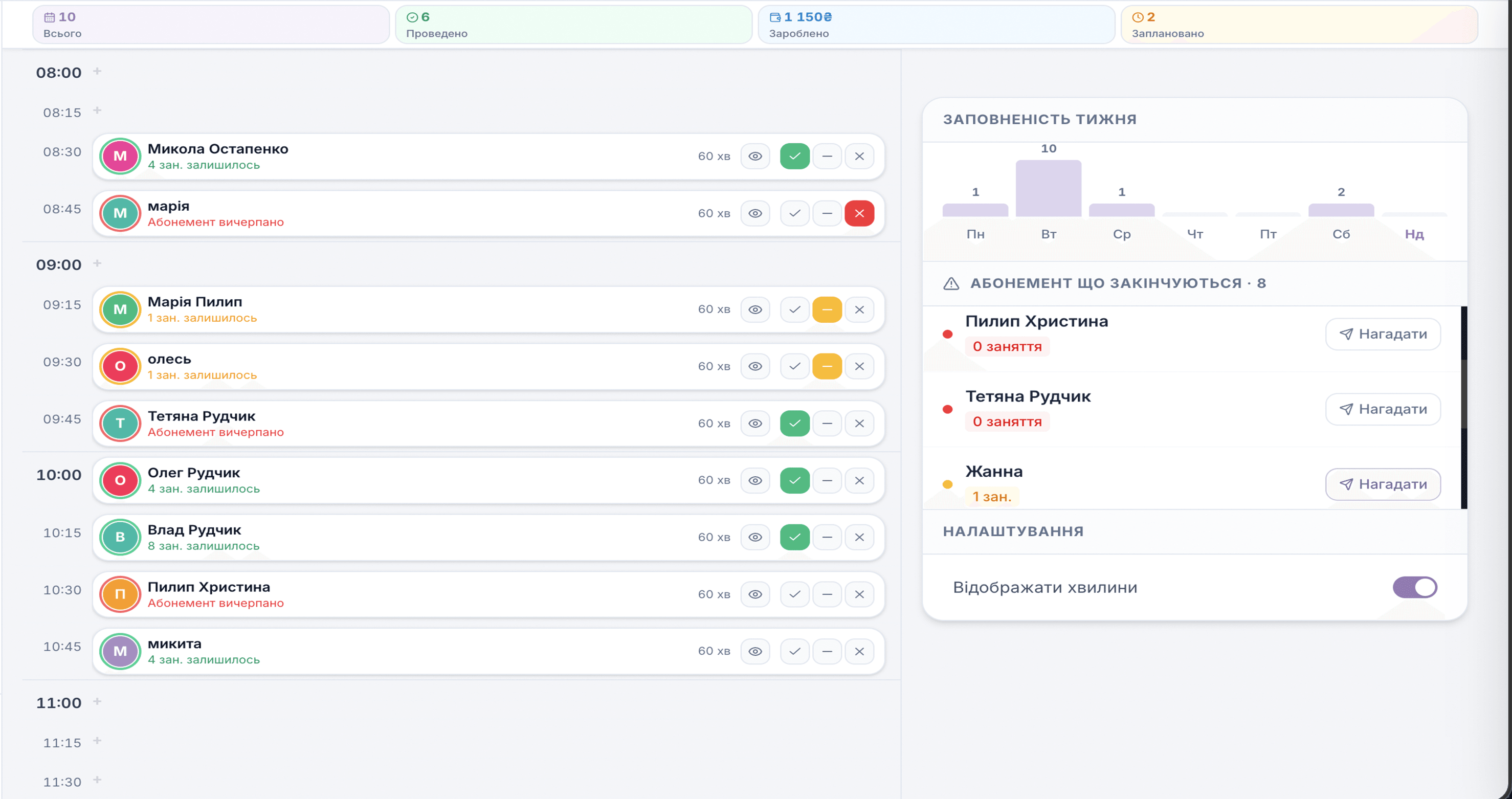1512x799 pixels.
Task: Click minus icon for Влад Рудчик
Action: click(x=827, y=537)
